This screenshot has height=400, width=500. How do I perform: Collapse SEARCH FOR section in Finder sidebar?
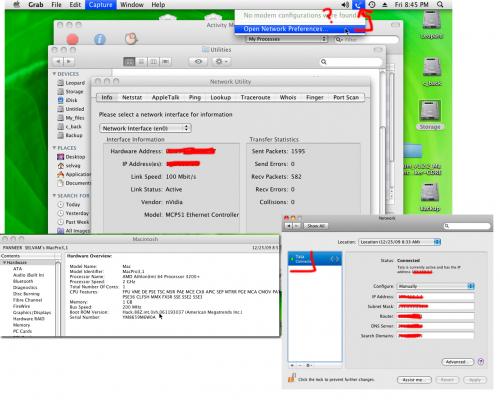click(x=54, y=196)
